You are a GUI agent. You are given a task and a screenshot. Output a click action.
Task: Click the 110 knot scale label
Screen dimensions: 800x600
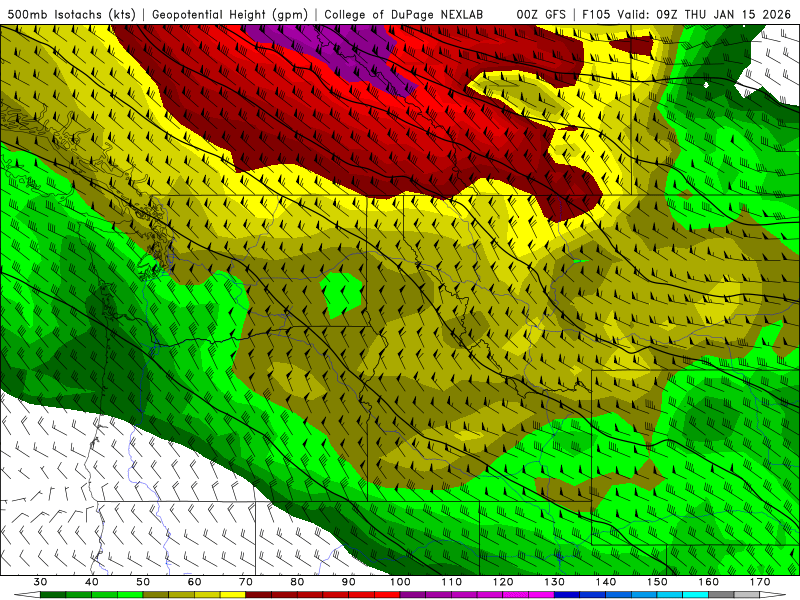click(452, 582)
